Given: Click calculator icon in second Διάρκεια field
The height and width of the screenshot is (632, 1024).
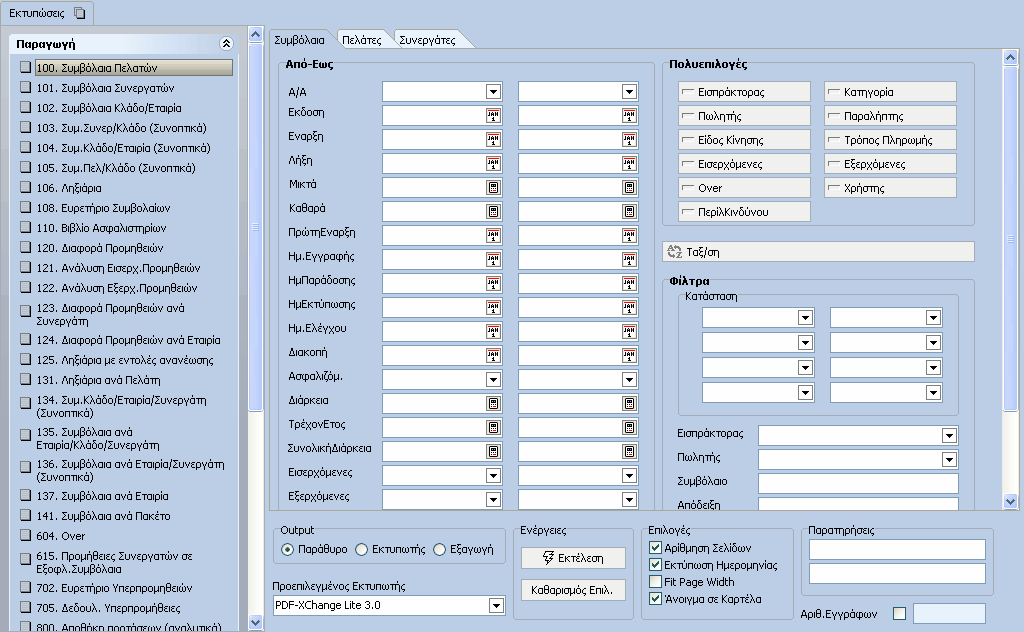Looking at the screenshot, I should click(x=629, y=403).
